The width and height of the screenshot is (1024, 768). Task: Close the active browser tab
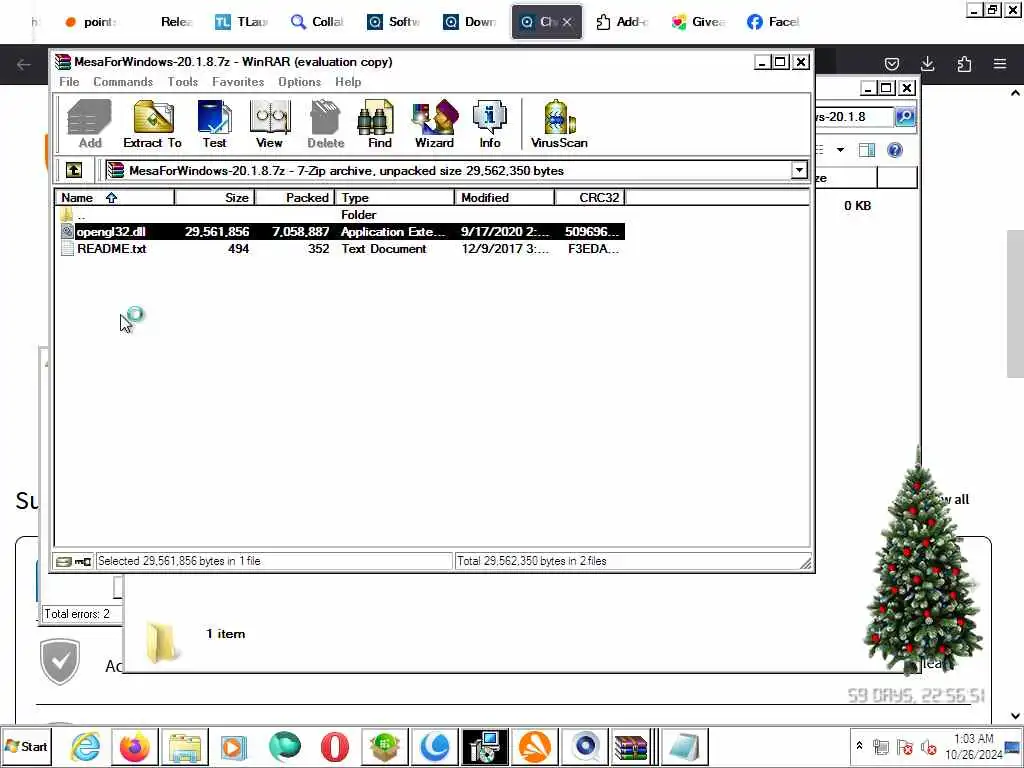click(567, 22)
